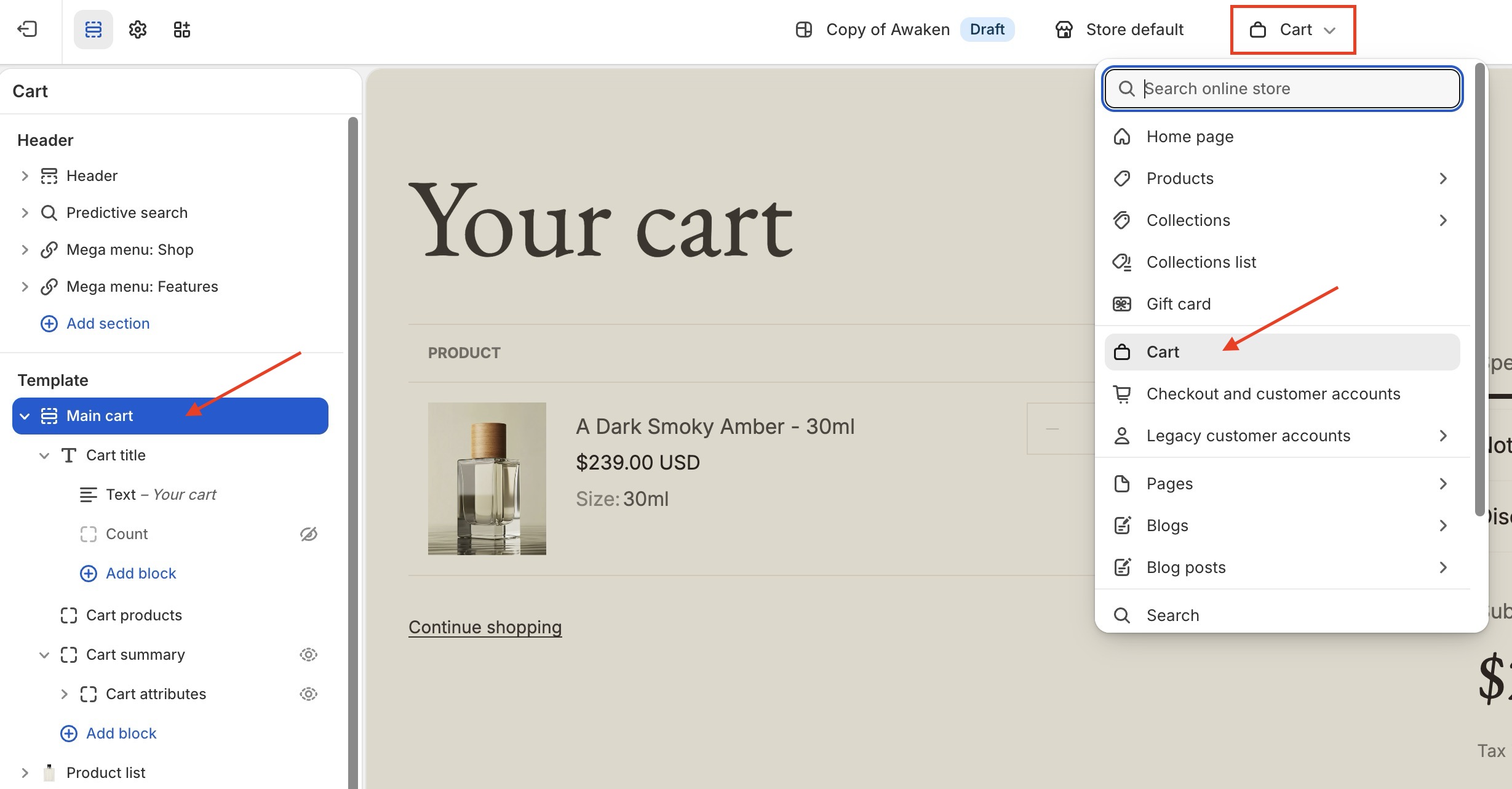Click the Draft status badge
The width and height of the screenshot is (1512, 789).
[x=987, y=30]
